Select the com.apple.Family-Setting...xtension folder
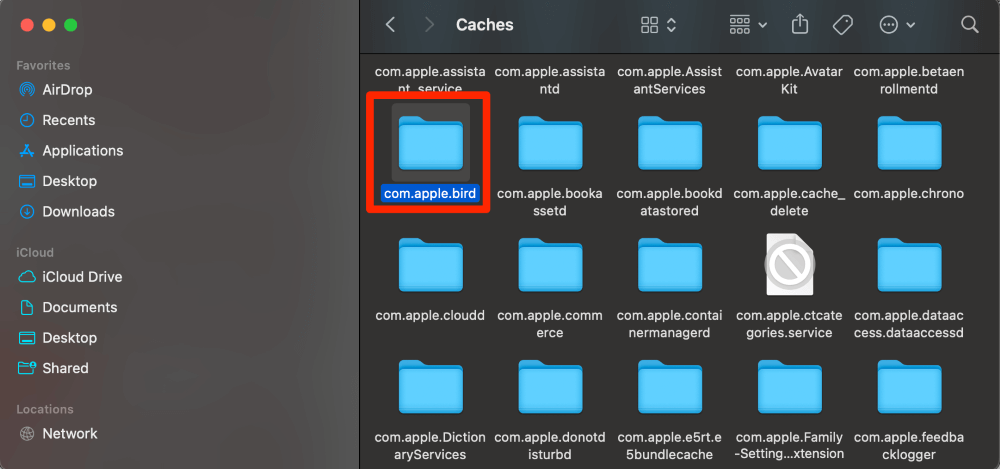The image size is (1000, 469). (x=790, y=387)
